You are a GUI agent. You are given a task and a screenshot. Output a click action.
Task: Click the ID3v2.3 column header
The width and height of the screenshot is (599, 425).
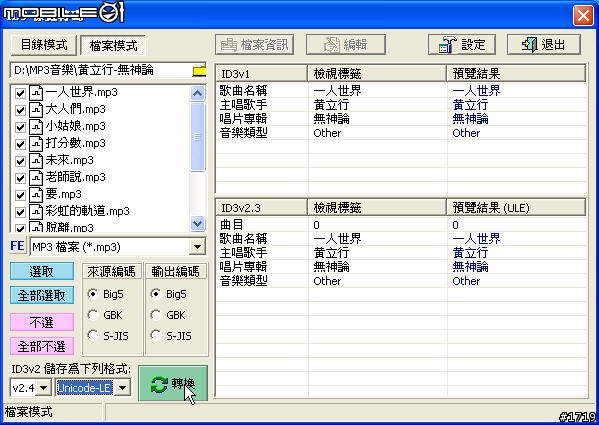[262, 208]
